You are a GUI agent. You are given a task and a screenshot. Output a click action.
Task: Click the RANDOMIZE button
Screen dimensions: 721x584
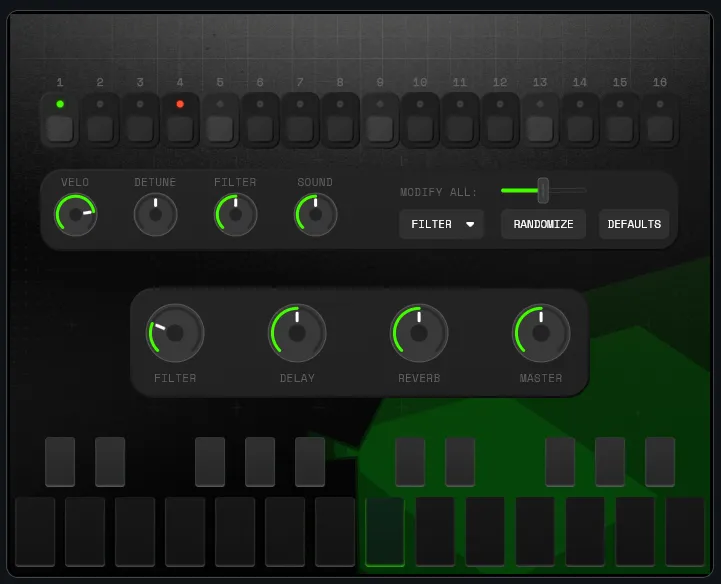pos(543,224)
